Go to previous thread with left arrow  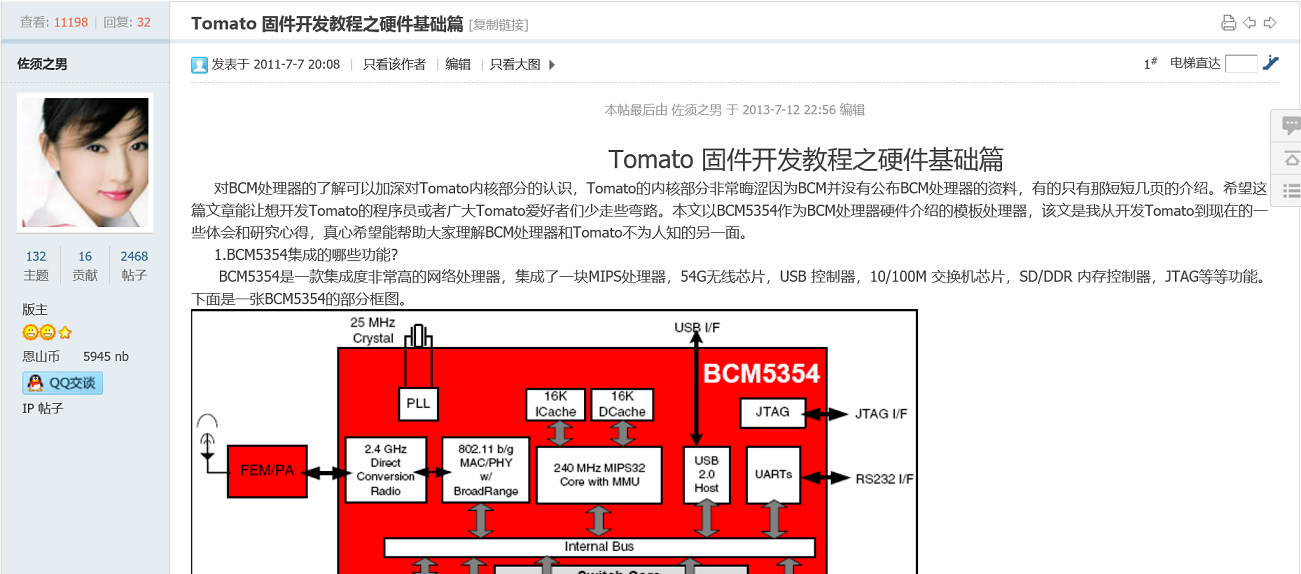(x=1249, y=23)
